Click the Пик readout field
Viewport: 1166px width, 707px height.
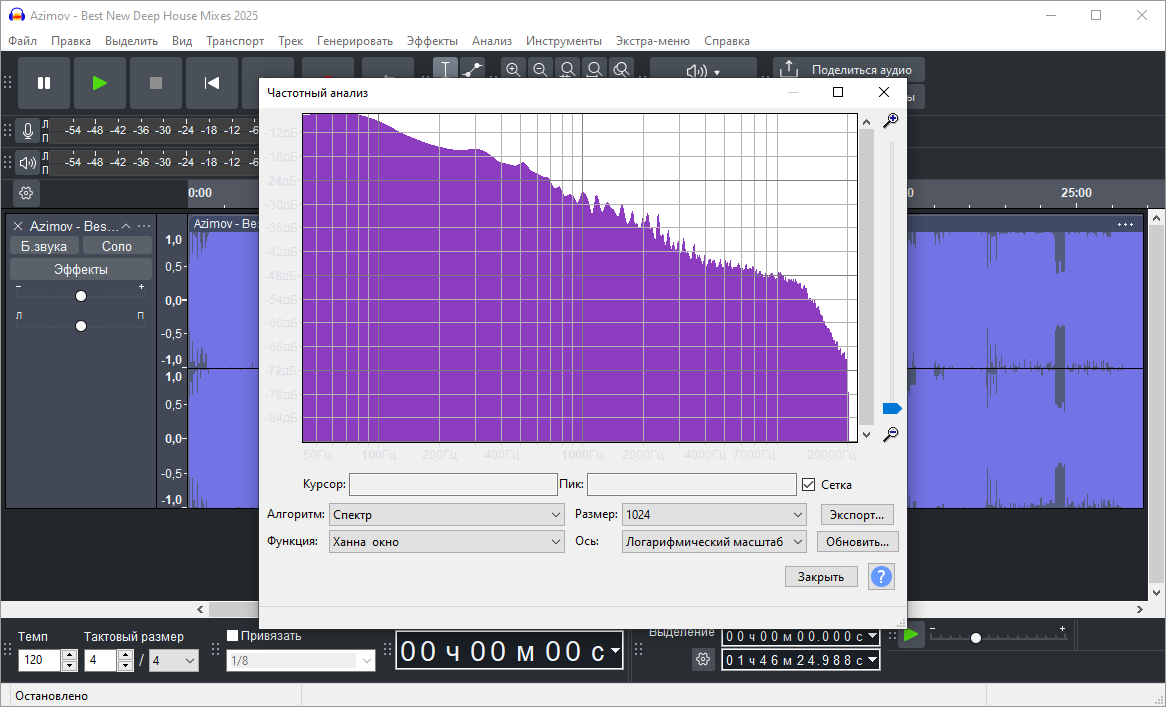pos(692,485)
